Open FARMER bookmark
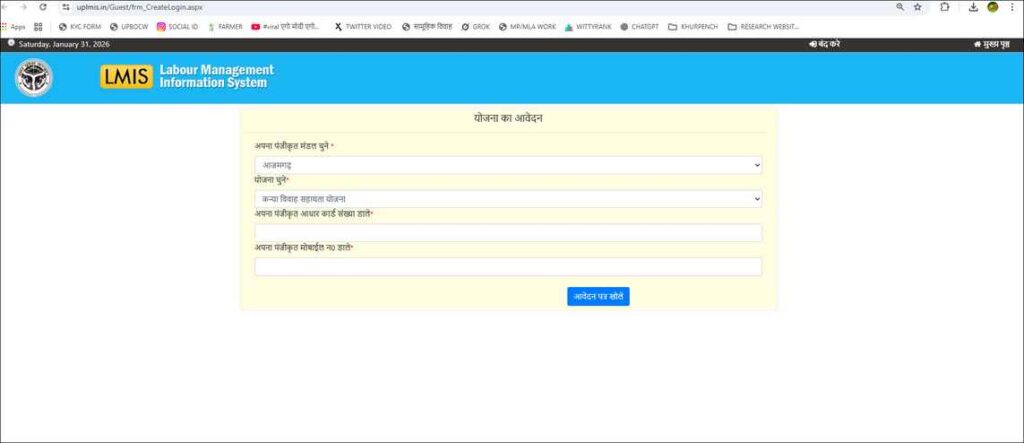Screen dimensions: 1024x443 click(x=225, y=27)
